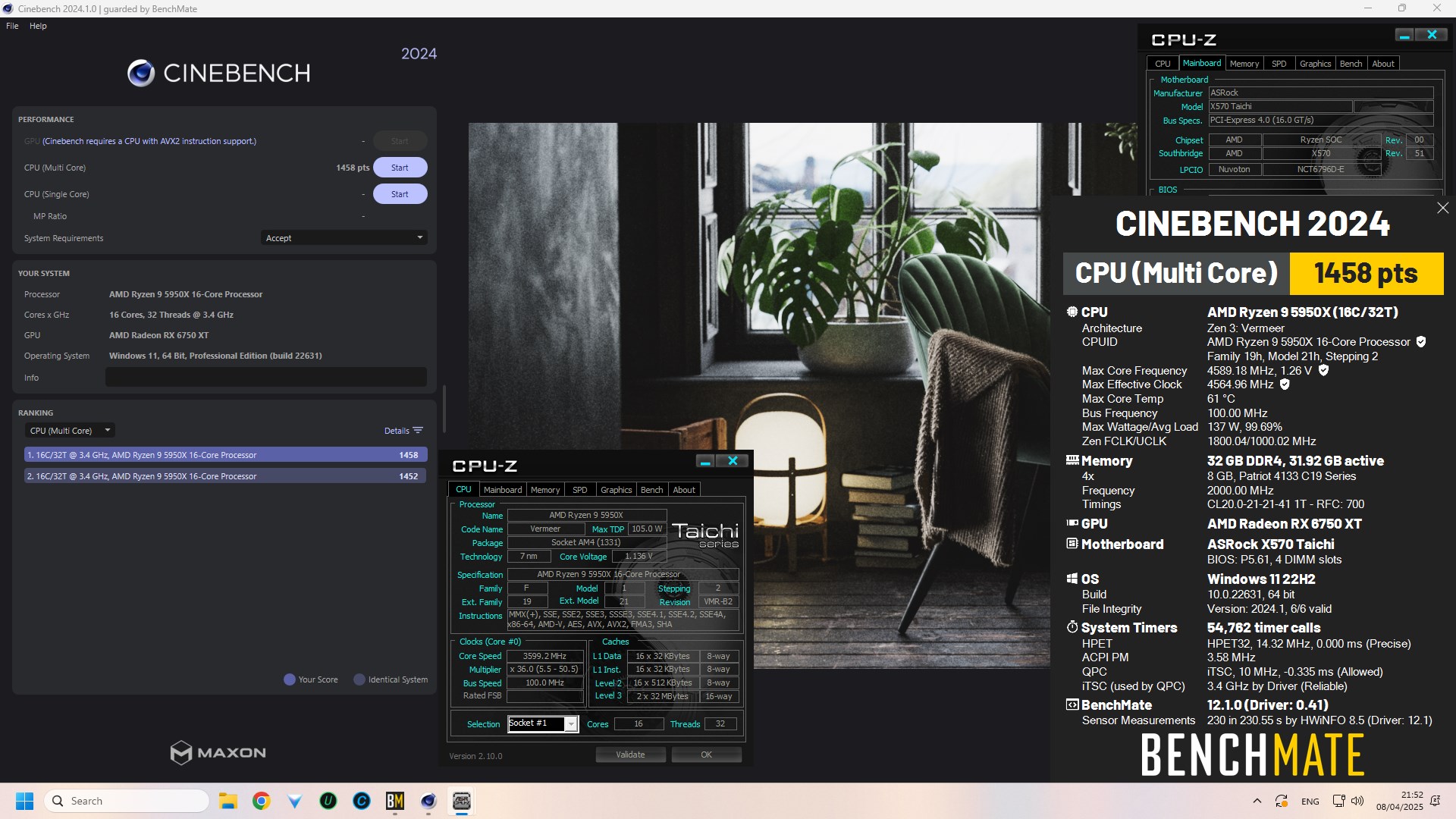The image size is (1456, 819).
Task: Click the shield icon beside Max Effective Clock
Action: [x=1285, y=384]
